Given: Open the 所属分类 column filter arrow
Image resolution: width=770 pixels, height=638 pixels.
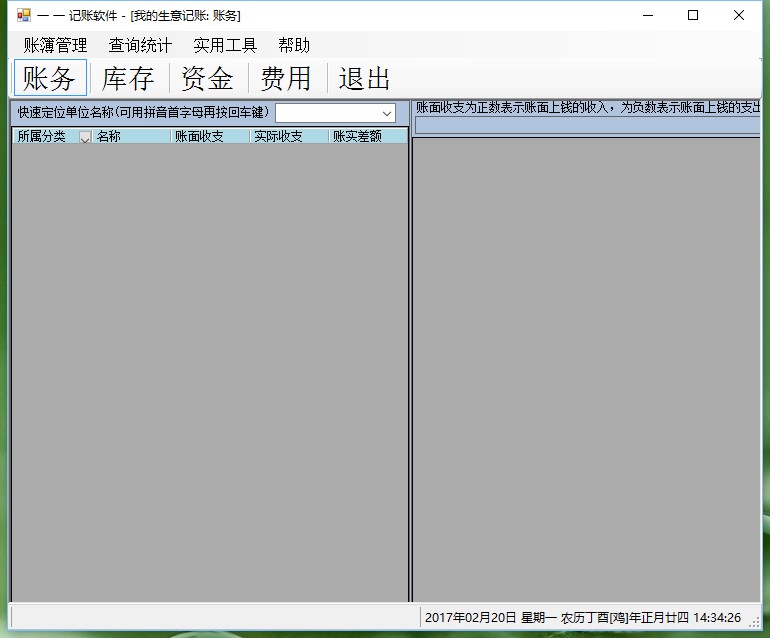Looking at the screenshot, I should (x=85, y=137).
